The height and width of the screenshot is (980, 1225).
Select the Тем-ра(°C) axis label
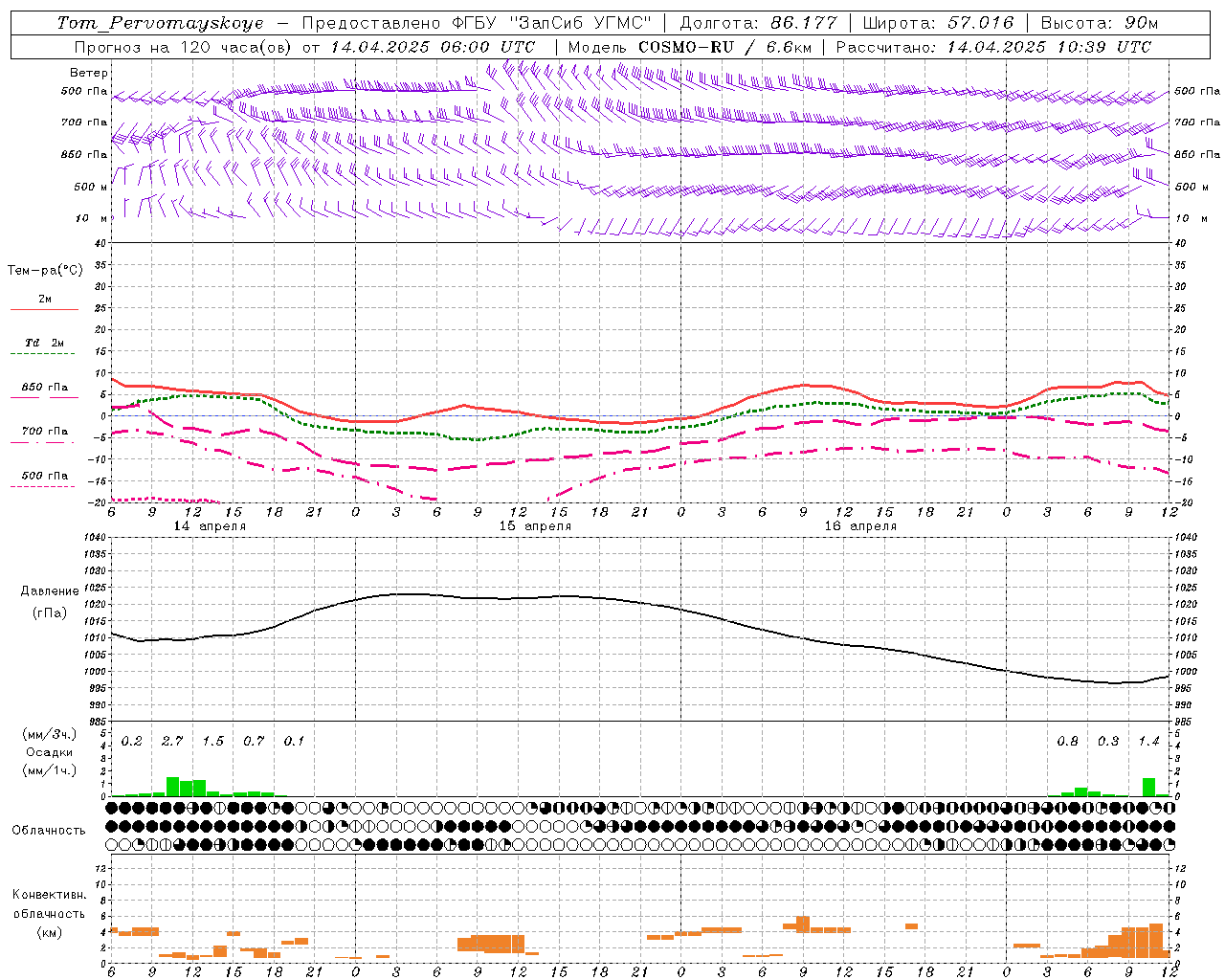click(45, 271)
